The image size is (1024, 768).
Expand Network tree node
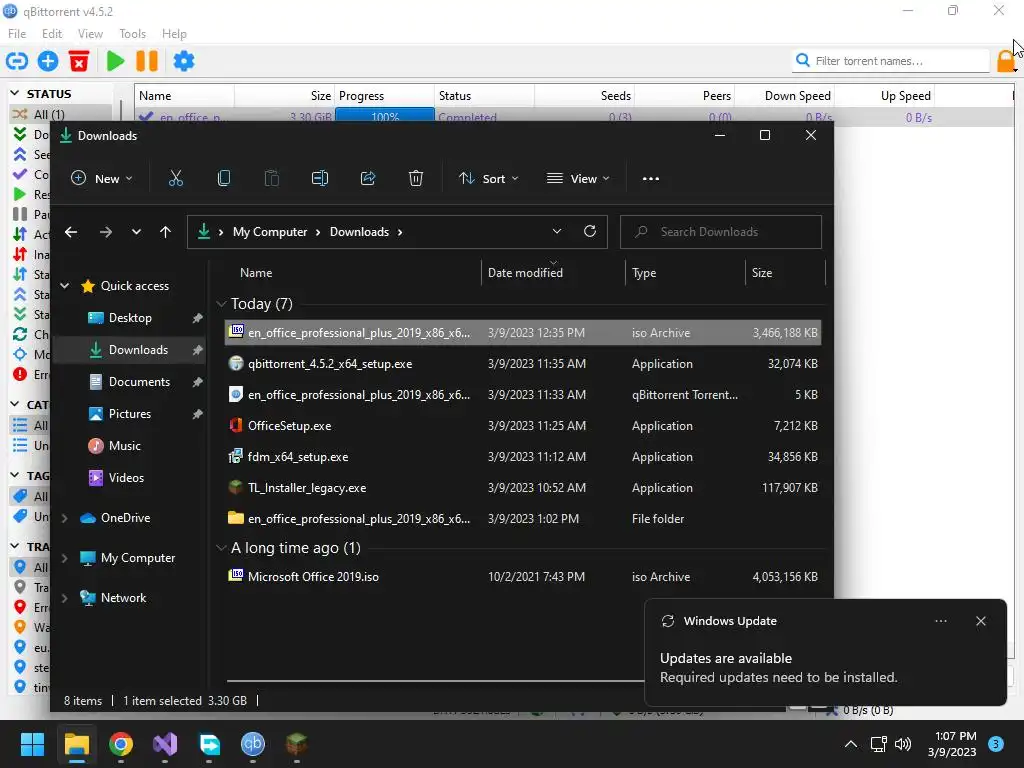pos(65,598)
